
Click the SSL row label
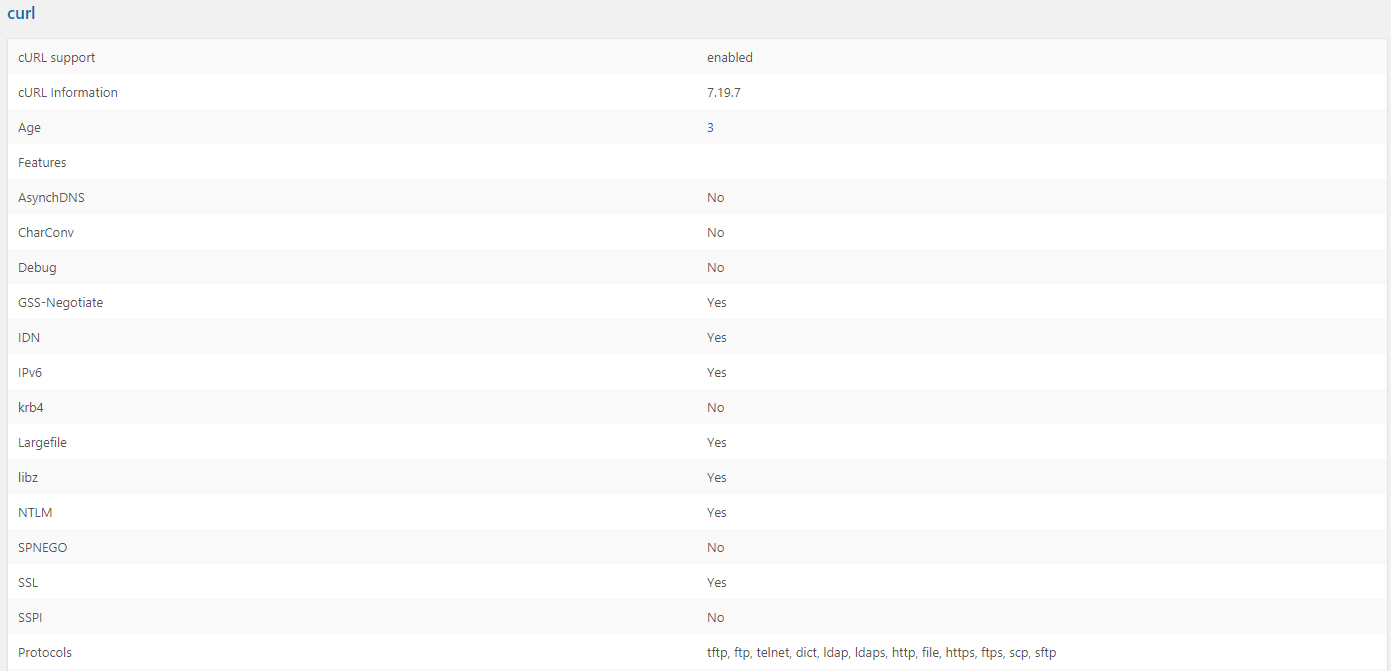[x=28, y=583]
